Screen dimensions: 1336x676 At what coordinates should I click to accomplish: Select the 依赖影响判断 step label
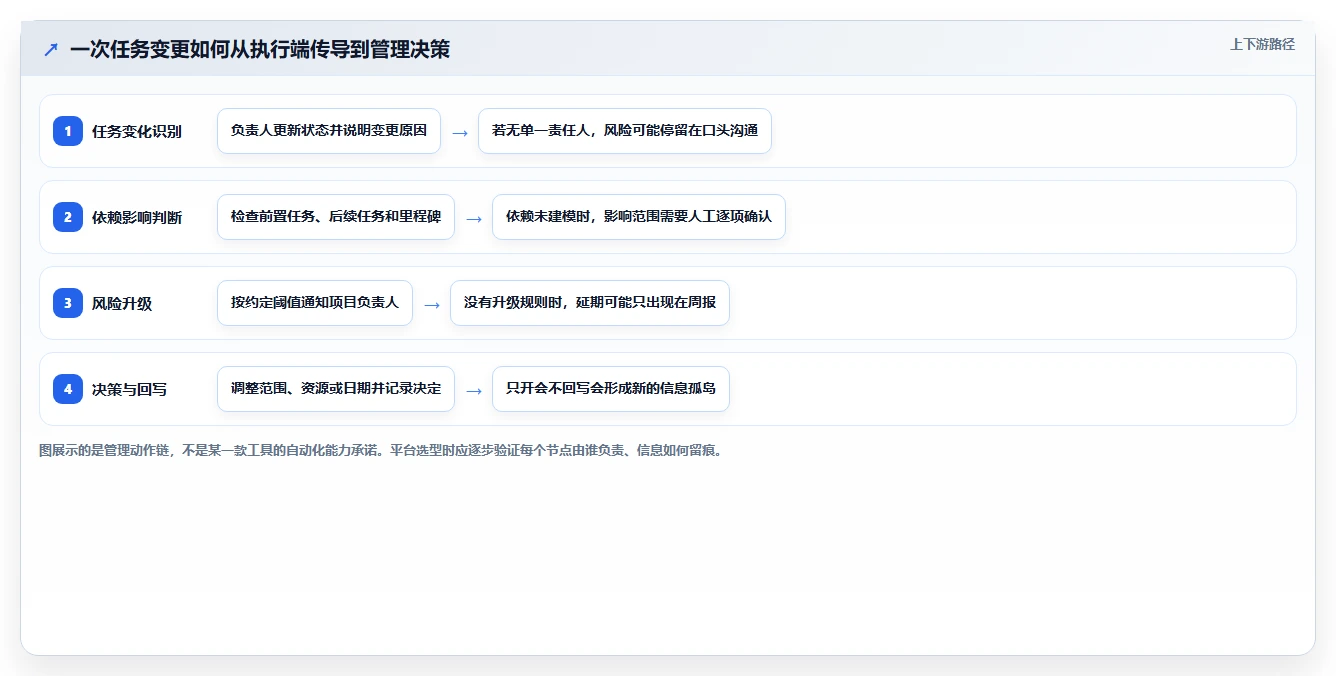pyautogui.click(x=137, y=217)
